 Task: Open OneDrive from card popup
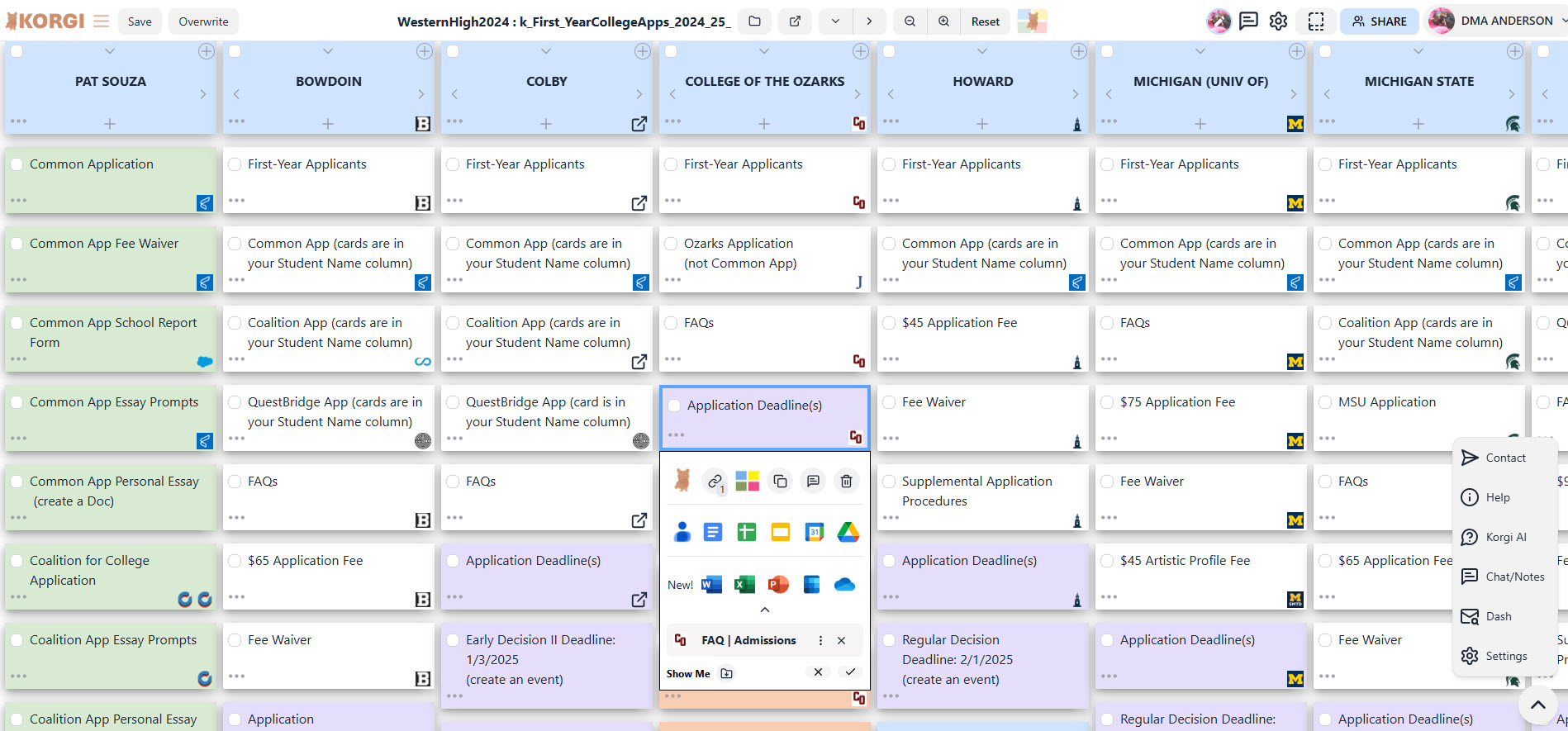click(844, 585)
